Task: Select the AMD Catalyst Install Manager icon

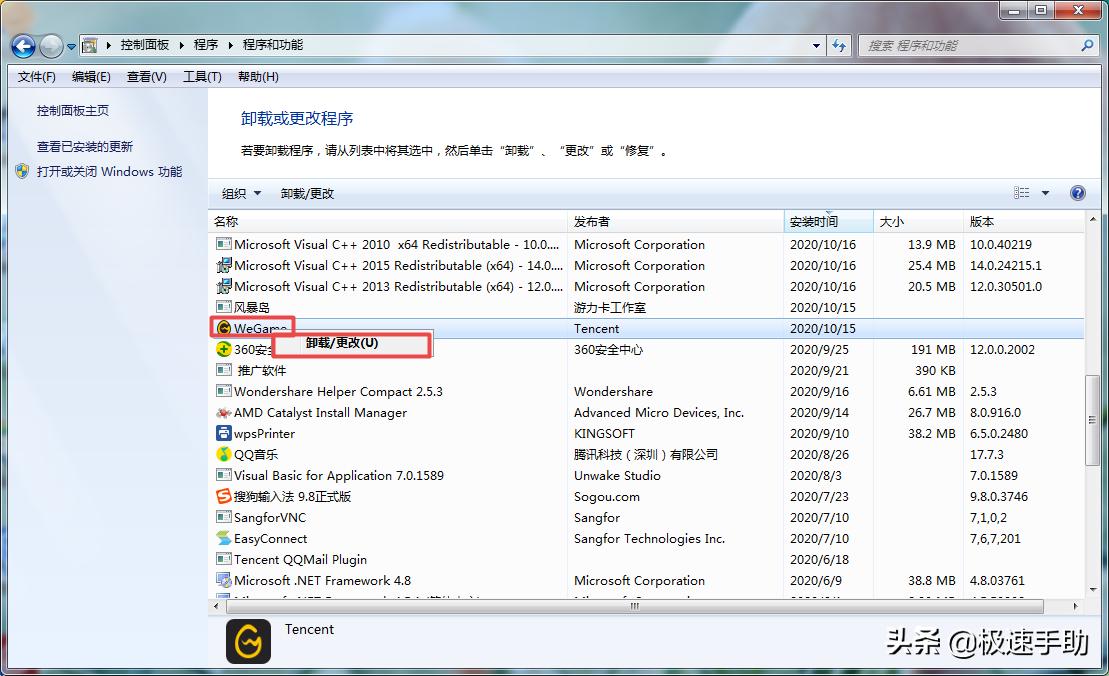Action: coord(222,412)
